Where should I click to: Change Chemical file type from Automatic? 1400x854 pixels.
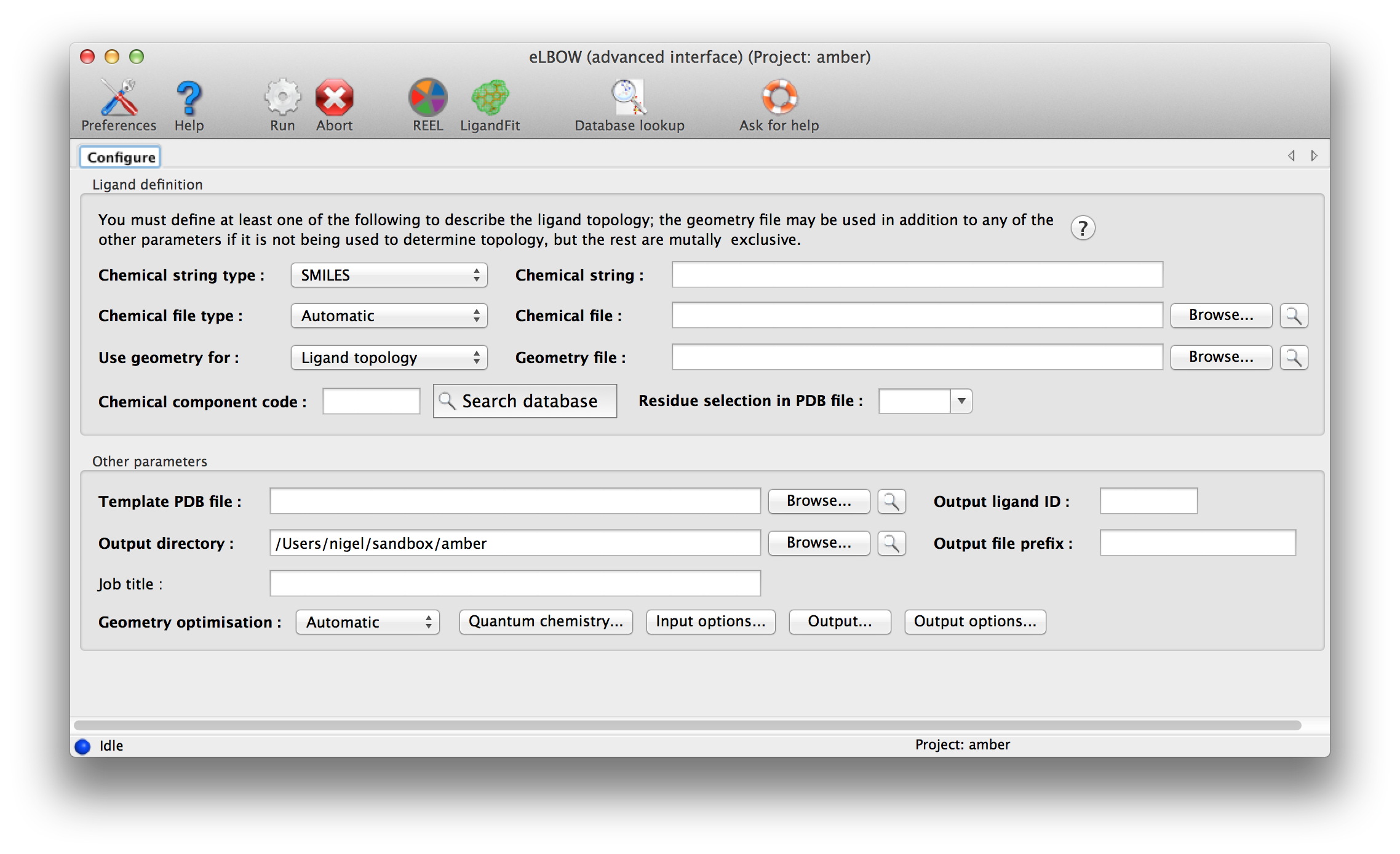(x=388, y=316)
